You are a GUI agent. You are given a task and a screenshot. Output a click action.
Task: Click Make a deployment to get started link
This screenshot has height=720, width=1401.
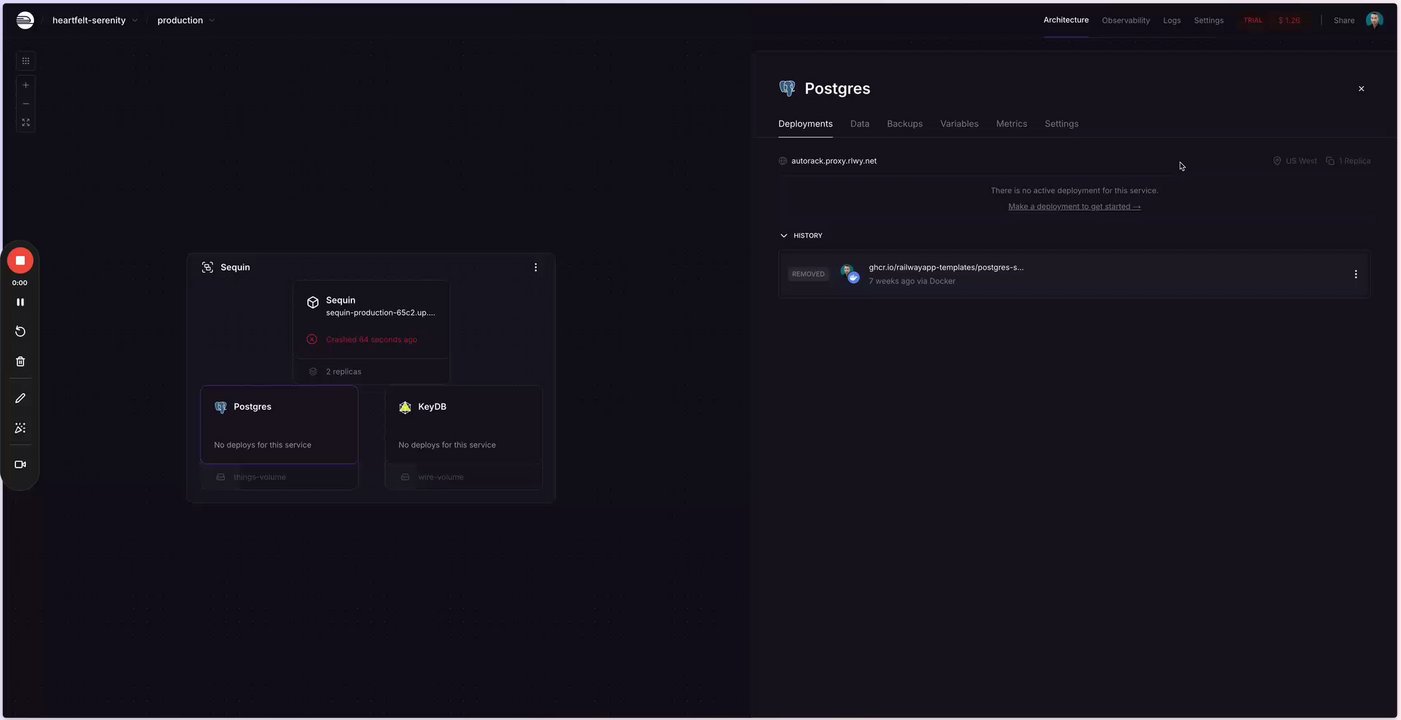tap(1074, 206)
